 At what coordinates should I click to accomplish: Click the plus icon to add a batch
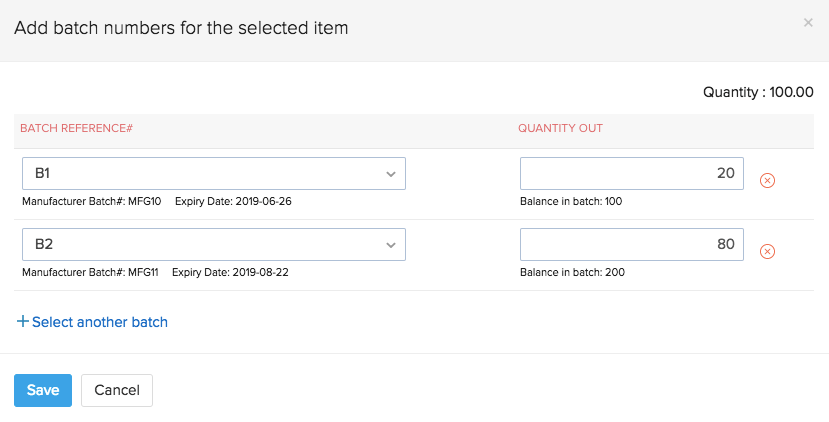click(23, 322)
